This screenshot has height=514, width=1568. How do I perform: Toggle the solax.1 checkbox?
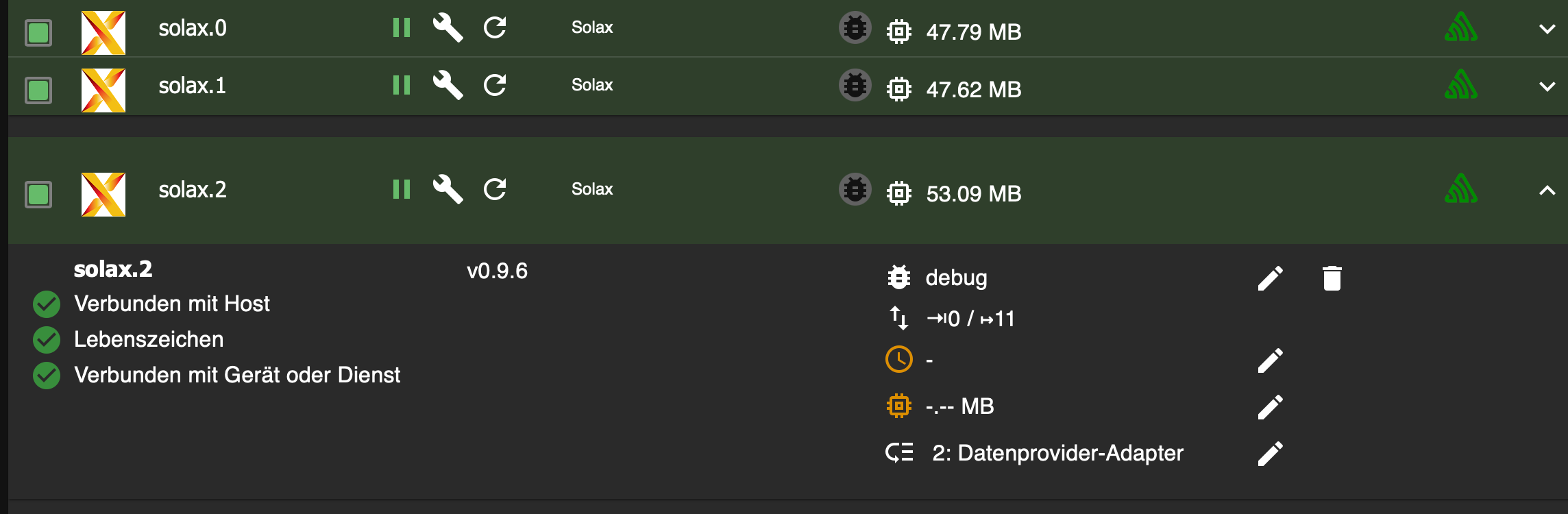point(38,90)
